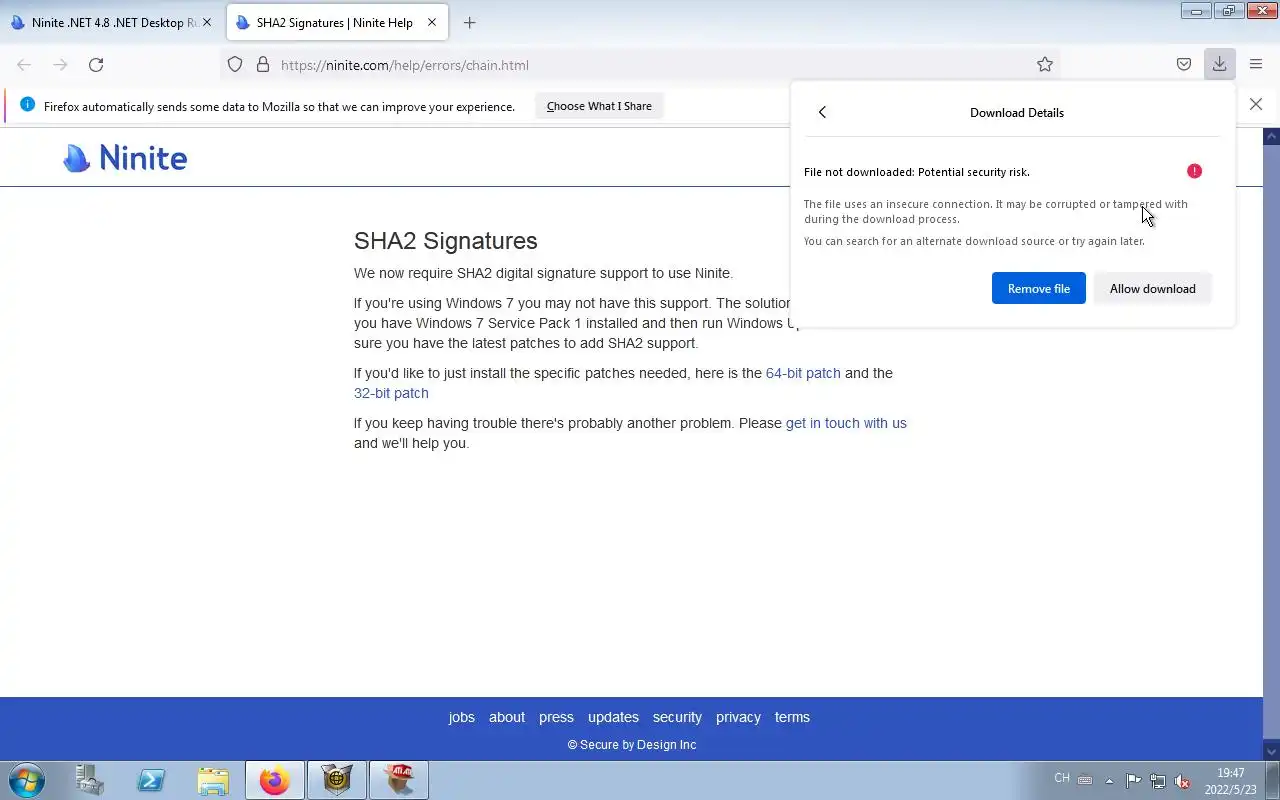
Task: Open the 64-bit patch link
Action: tap(803, 373)
